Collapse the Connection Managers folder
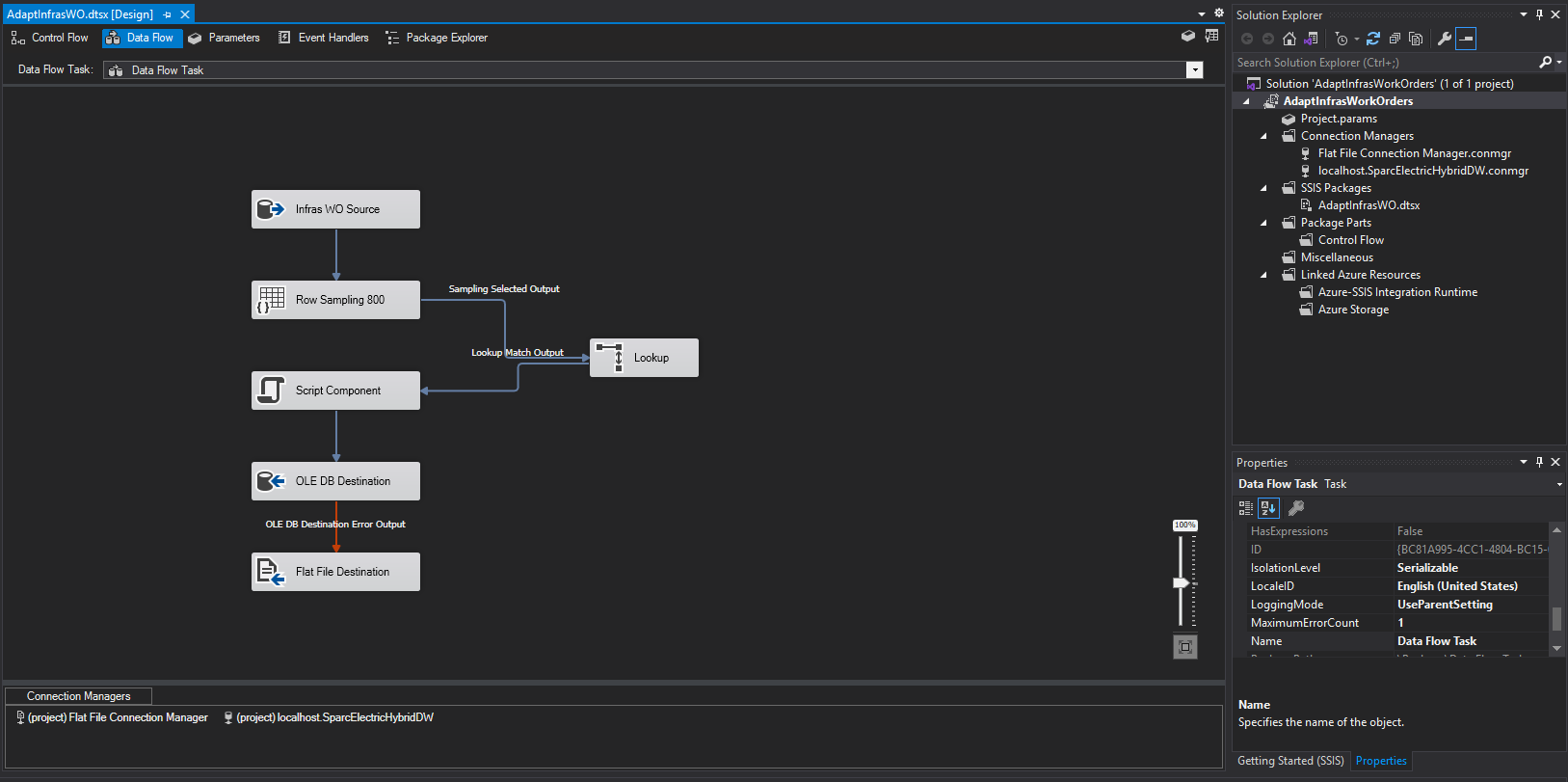The height and width of the screenshot is (782, 1568). 1263,136
